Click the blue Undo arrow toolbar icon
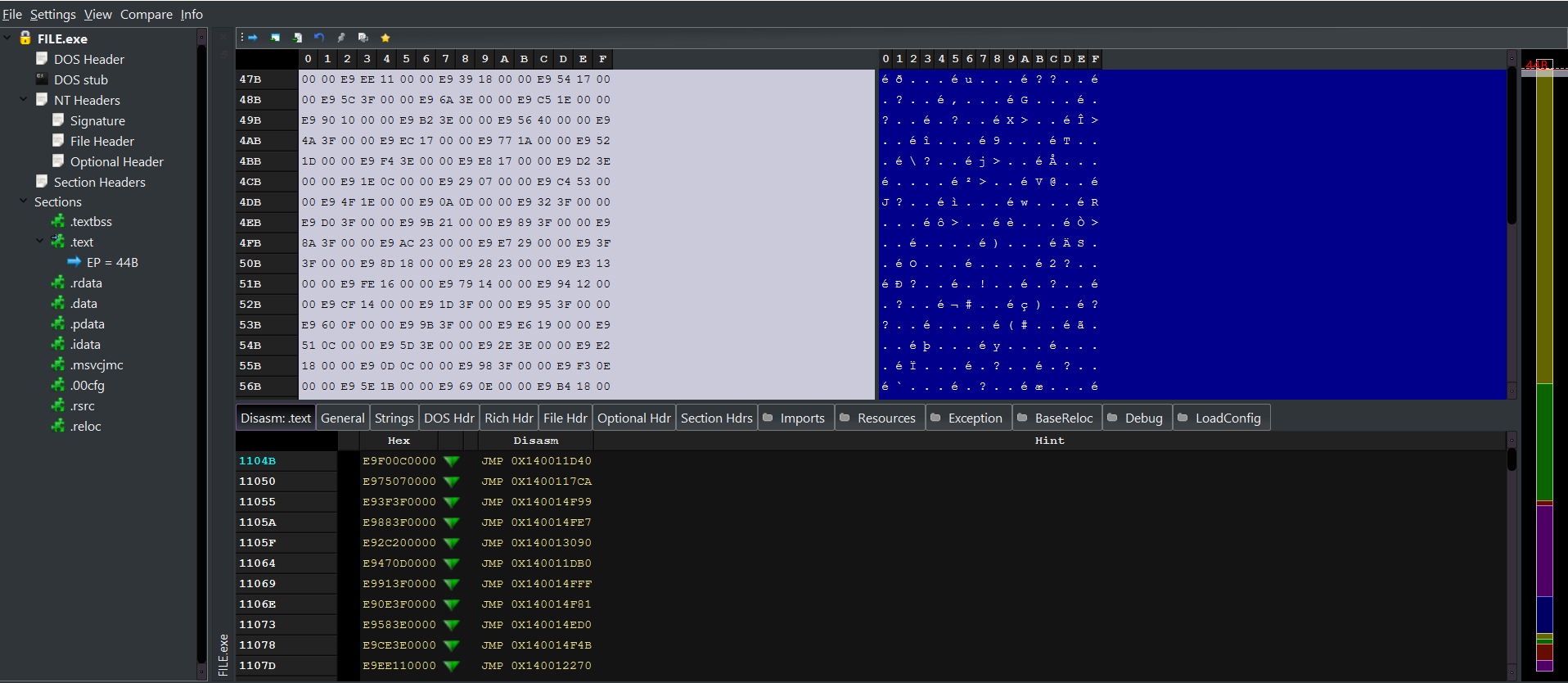 [319, 38]
